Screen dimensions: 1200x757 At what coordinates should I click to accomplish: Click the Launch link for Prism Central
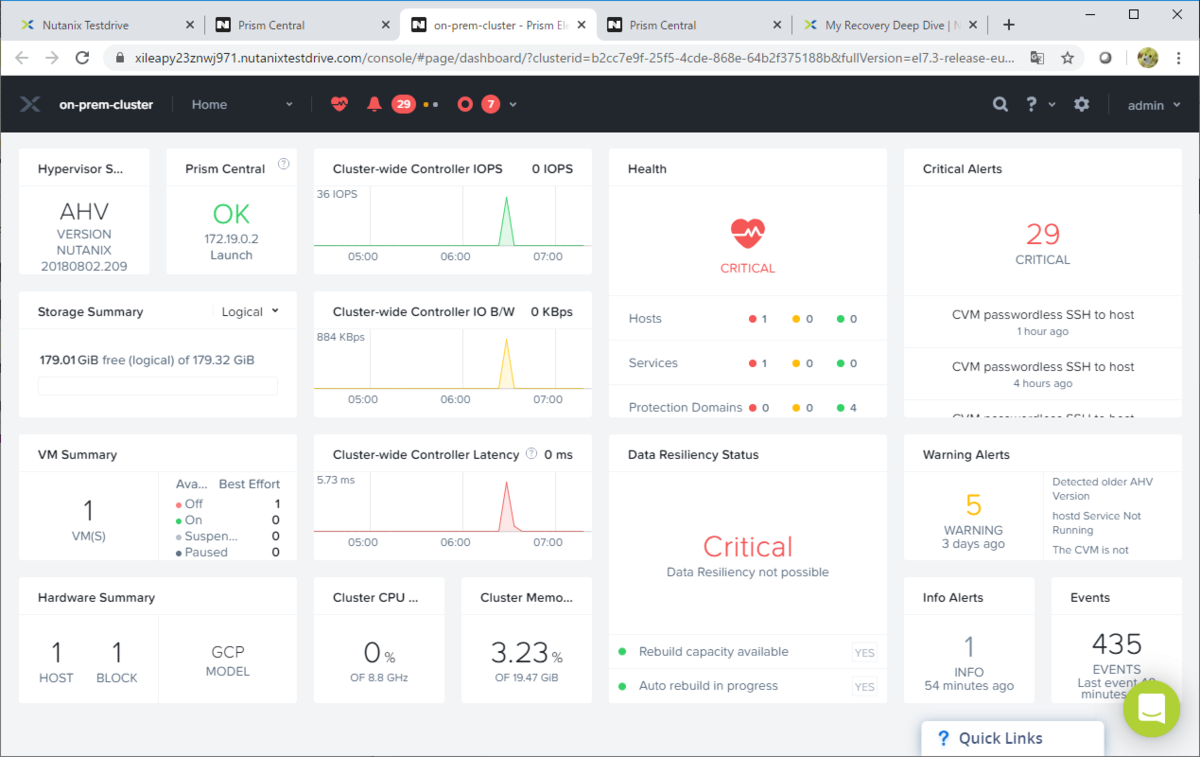[231, 255]
